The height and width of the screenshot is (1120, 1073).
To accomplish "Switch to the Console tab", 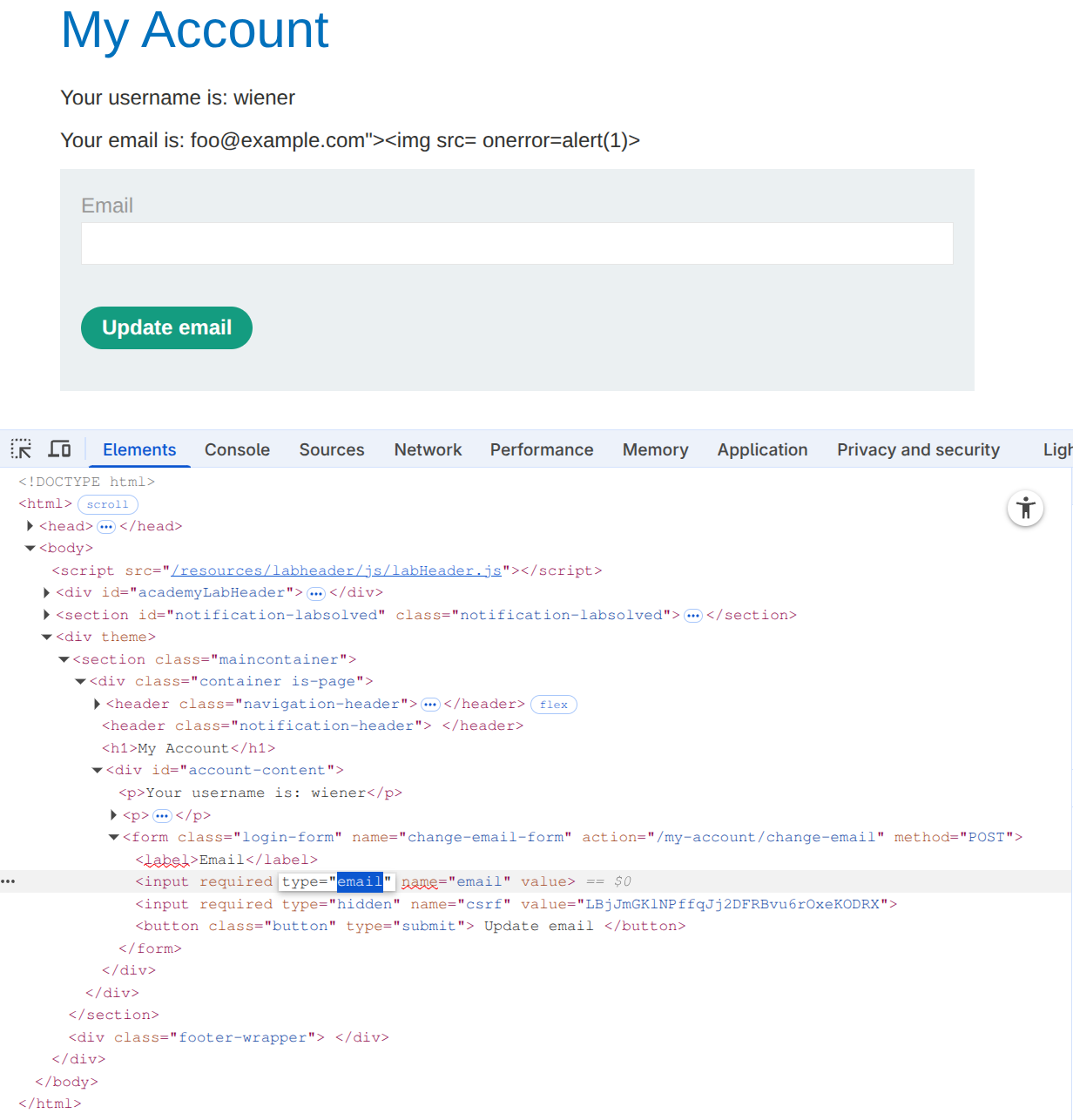I will [x=237, y=449].
